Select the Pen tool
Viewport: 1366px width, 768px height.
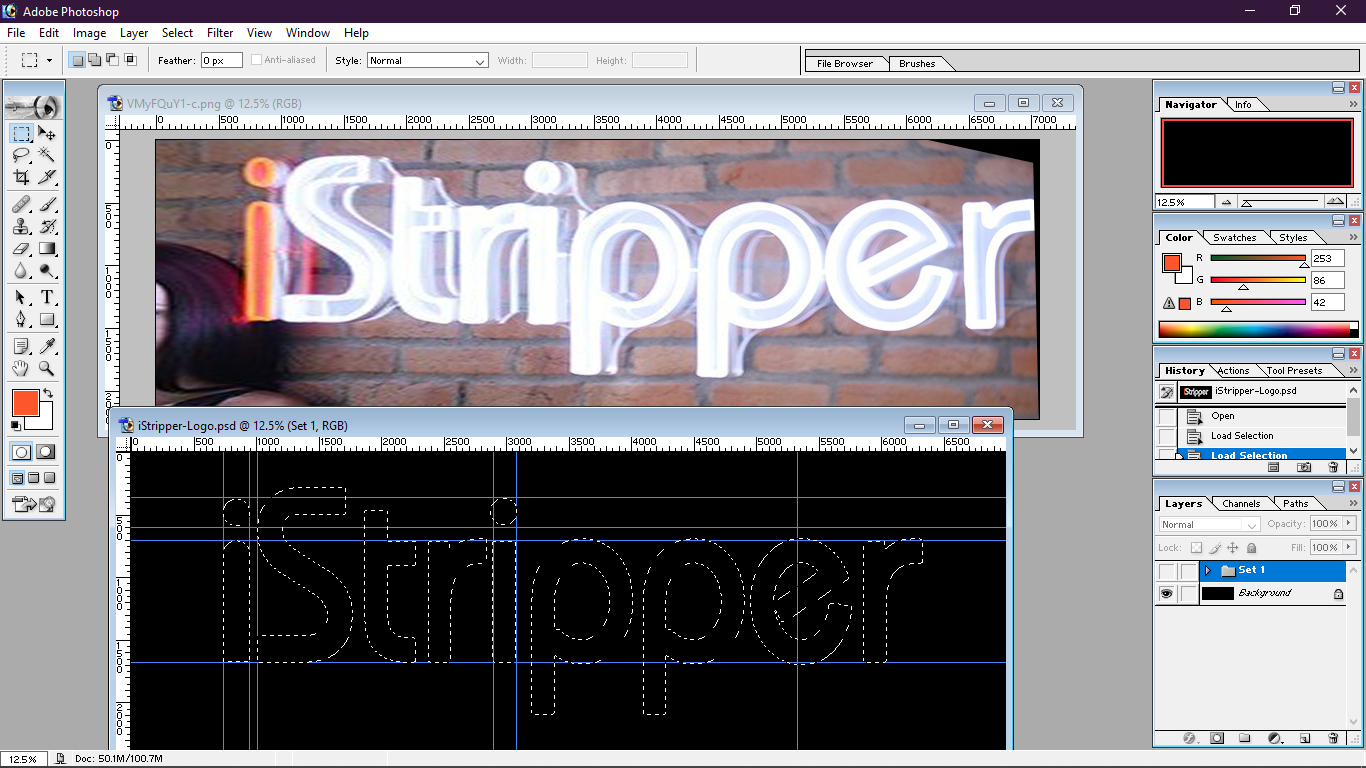click(x=21, y=319)
